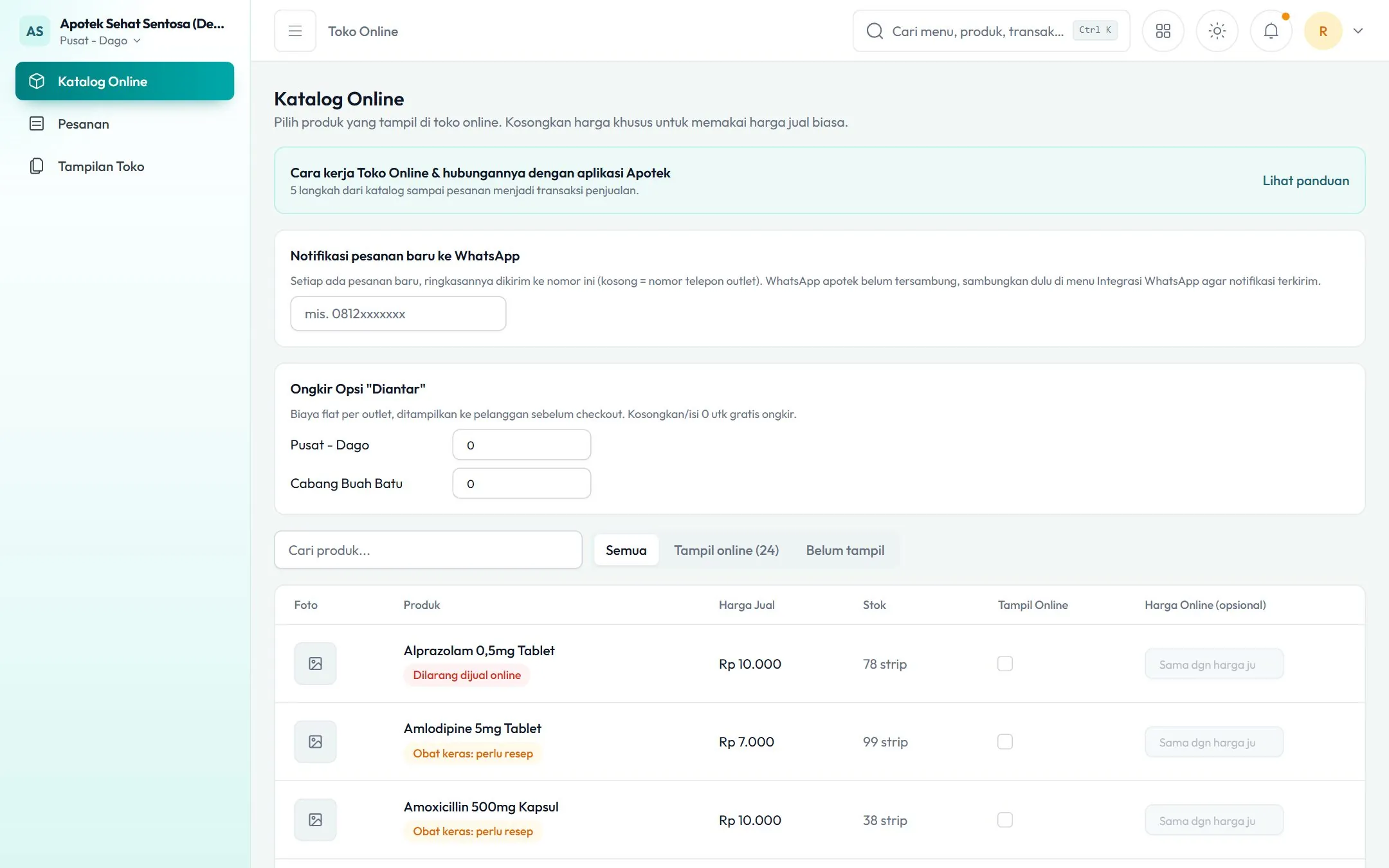1389x868 pixels.
Task: Expand the user account chevron
Action: point(1358,31)
